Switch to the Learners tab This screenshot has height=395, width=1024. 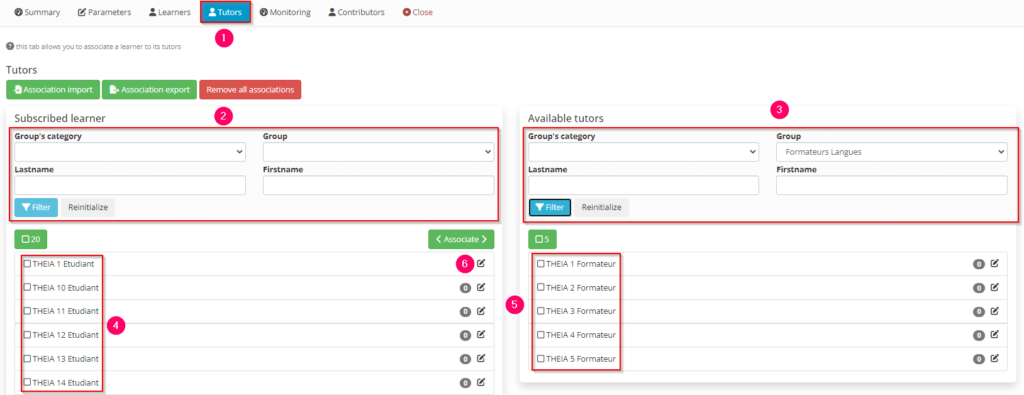point(169,12)
